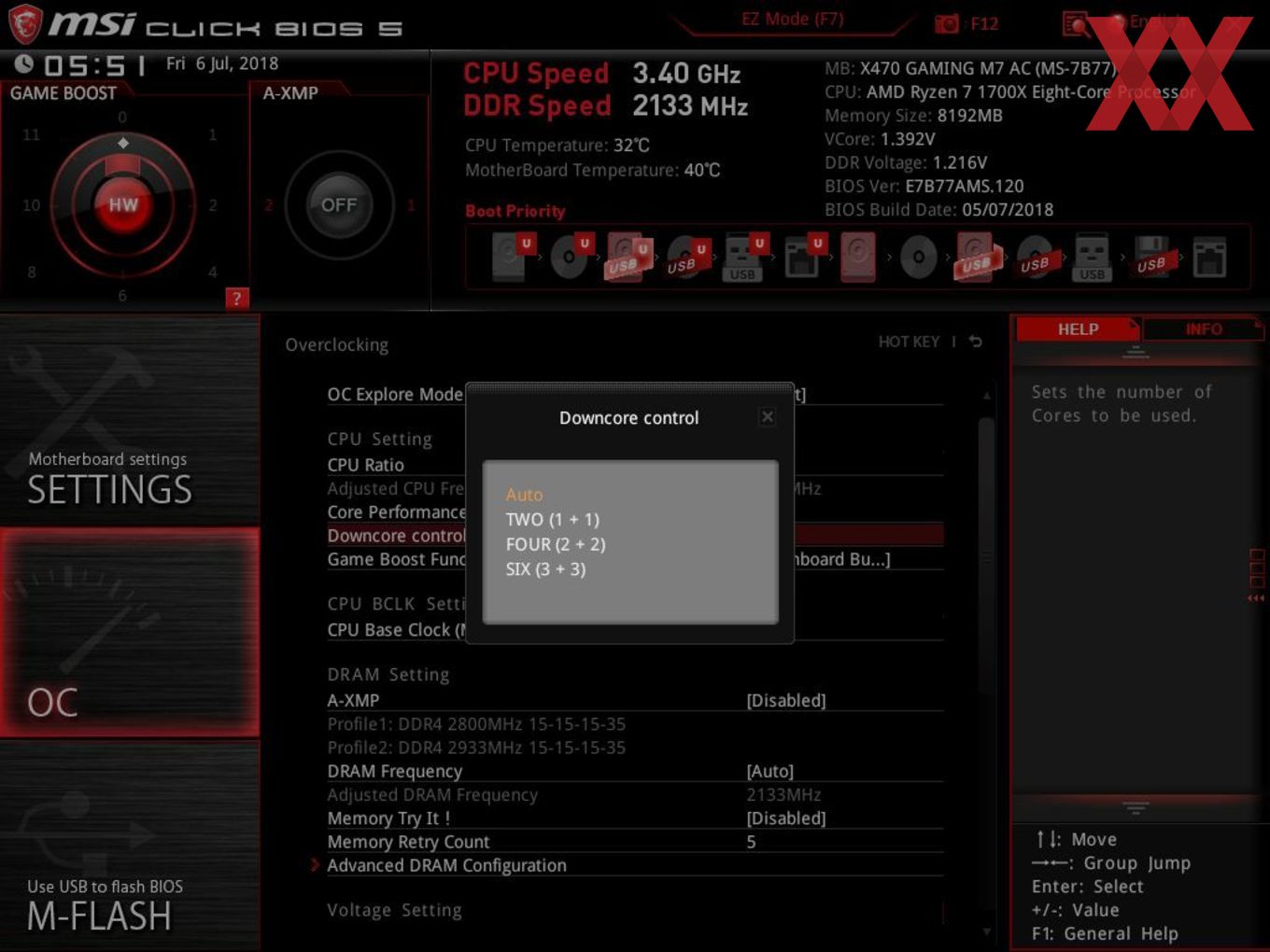Close the Downcore control dialog
Screen dimensions: 1270x952
point(767,417)
